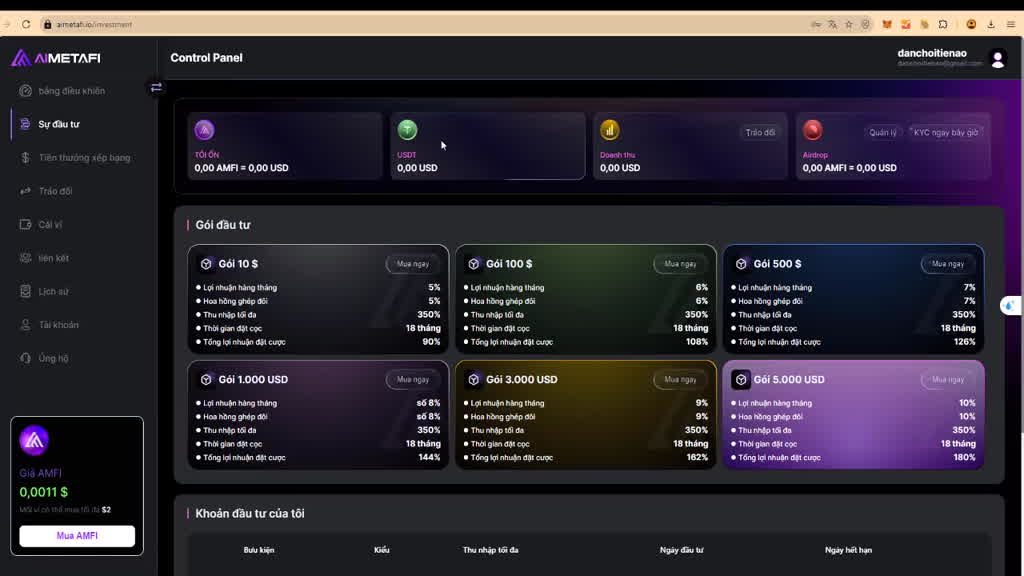This screenshot has height=576, width=1024.
Task: Click the 'Trao đổi' swap arrows icon
Action: click(x=26, y=191)
